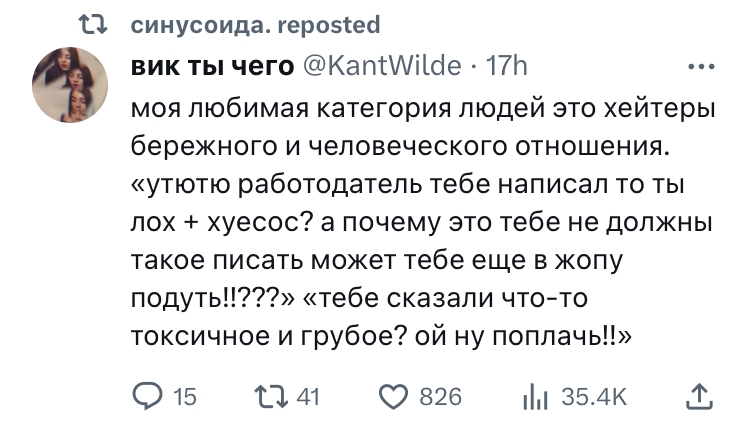Click the share upload arrow icon
Viewport: 750px width, 431px height.
pos(700,398)
